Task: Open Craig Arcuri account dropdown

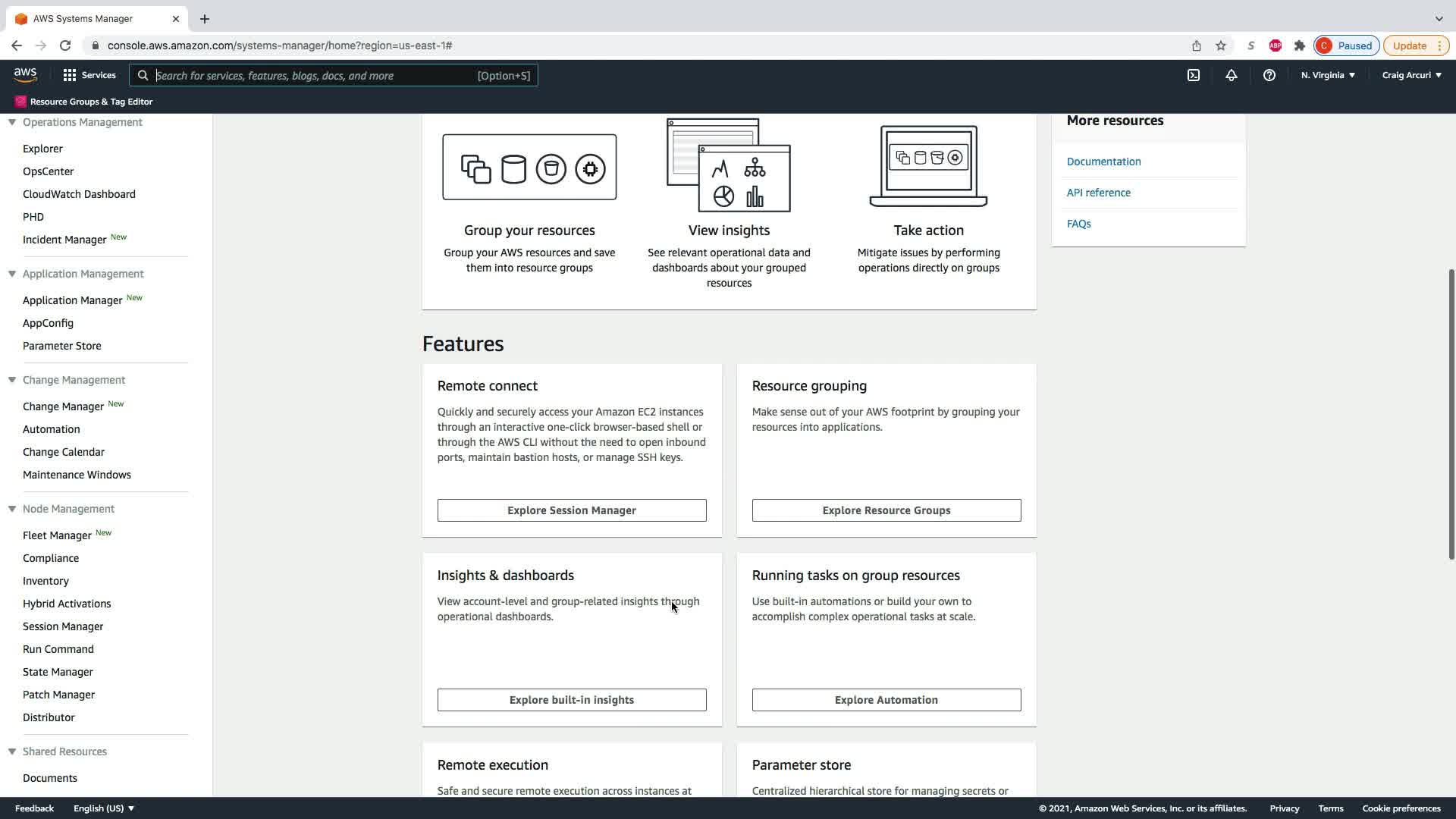Action: (x=1411, y=75)
